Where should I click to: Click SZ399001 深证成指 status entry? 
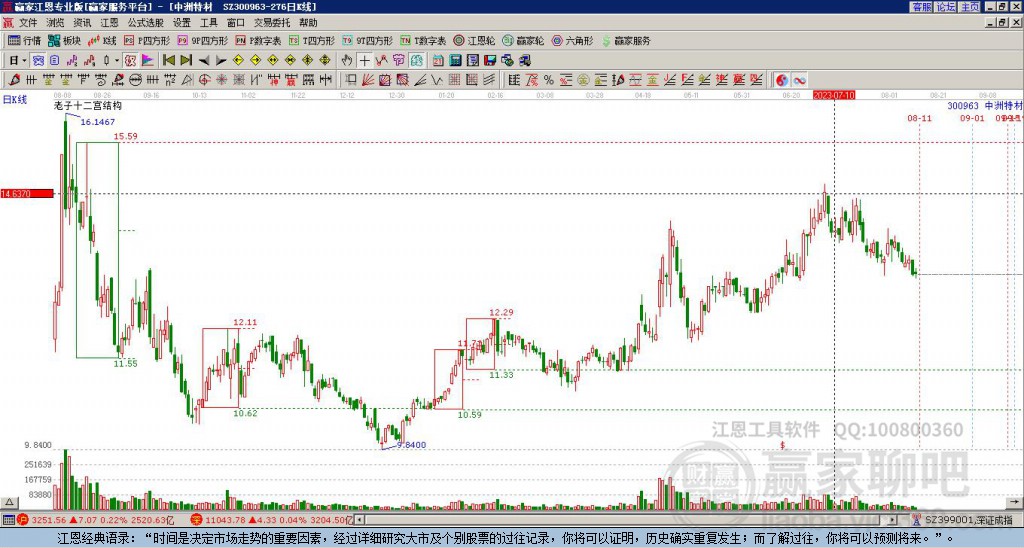pyautogui.click(x=968, y=520)
